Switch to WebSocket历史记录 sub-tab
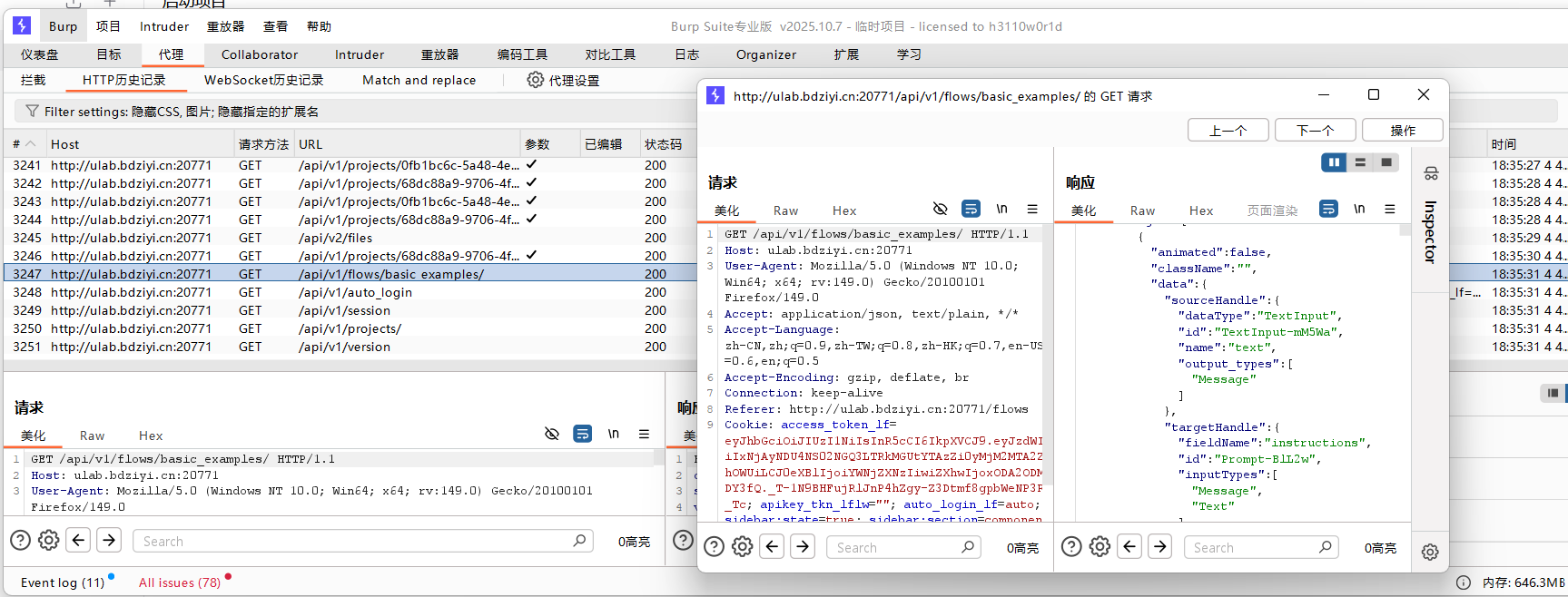Image resolution: width=1568 pixels, height=597 pixels. [263, 80]
